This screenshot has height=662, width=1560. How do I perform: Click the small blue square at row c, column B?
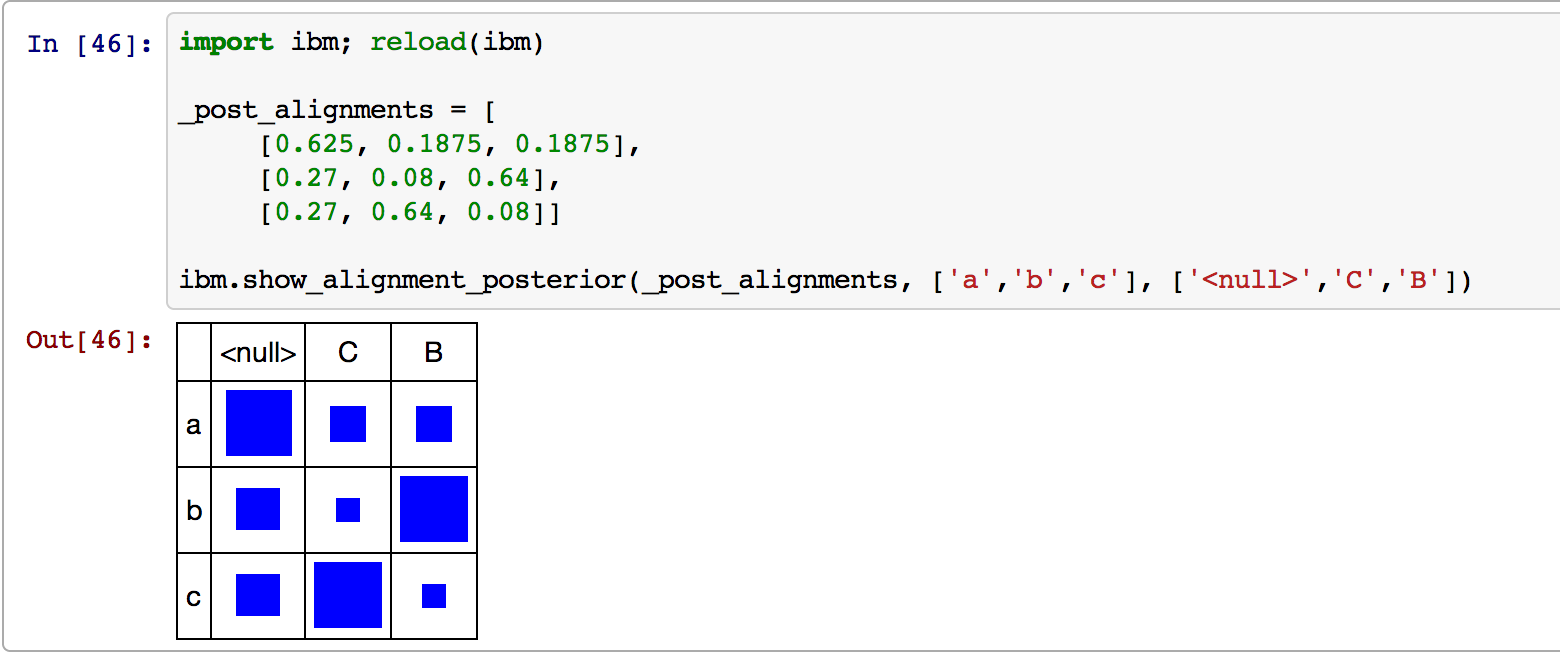(434, 596)
